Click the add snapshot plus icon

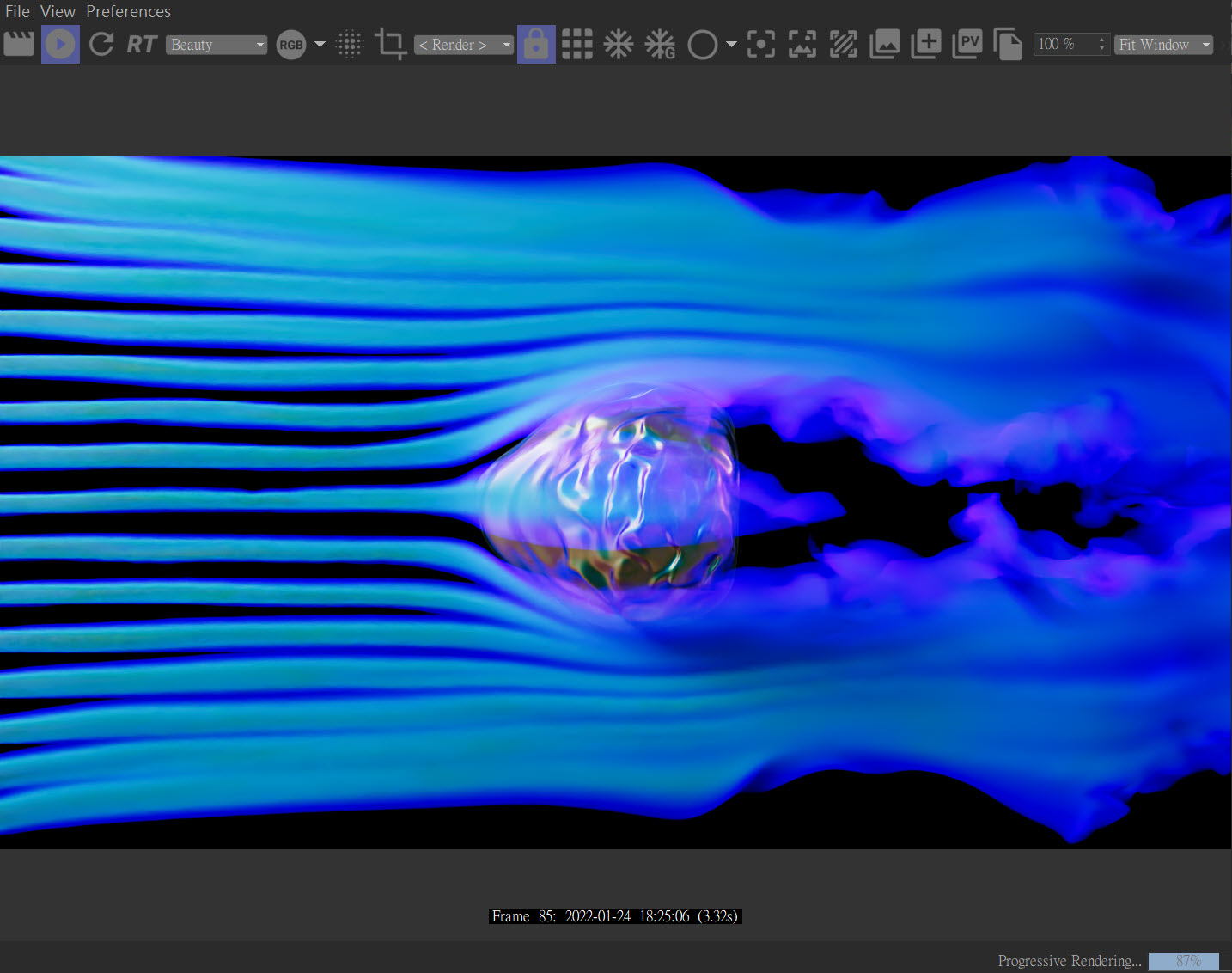[926, 44]
